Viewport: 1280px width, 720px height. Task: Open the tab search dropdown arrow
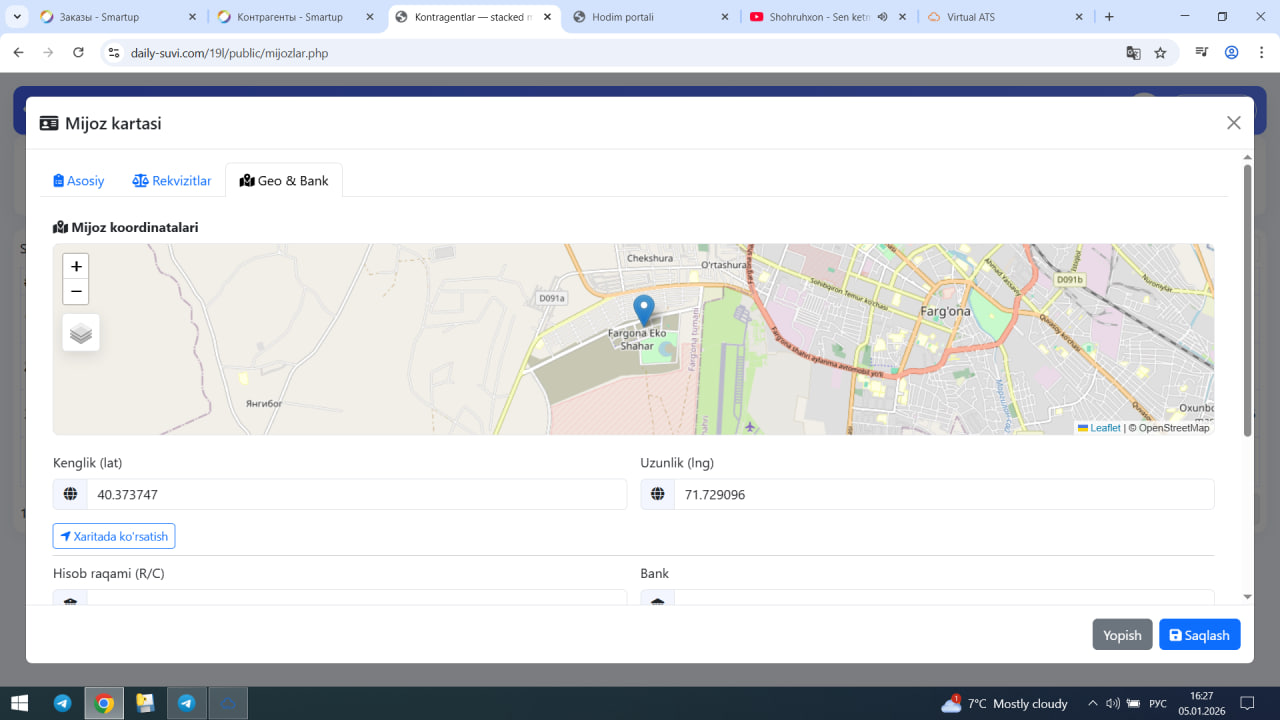point(17,17)
